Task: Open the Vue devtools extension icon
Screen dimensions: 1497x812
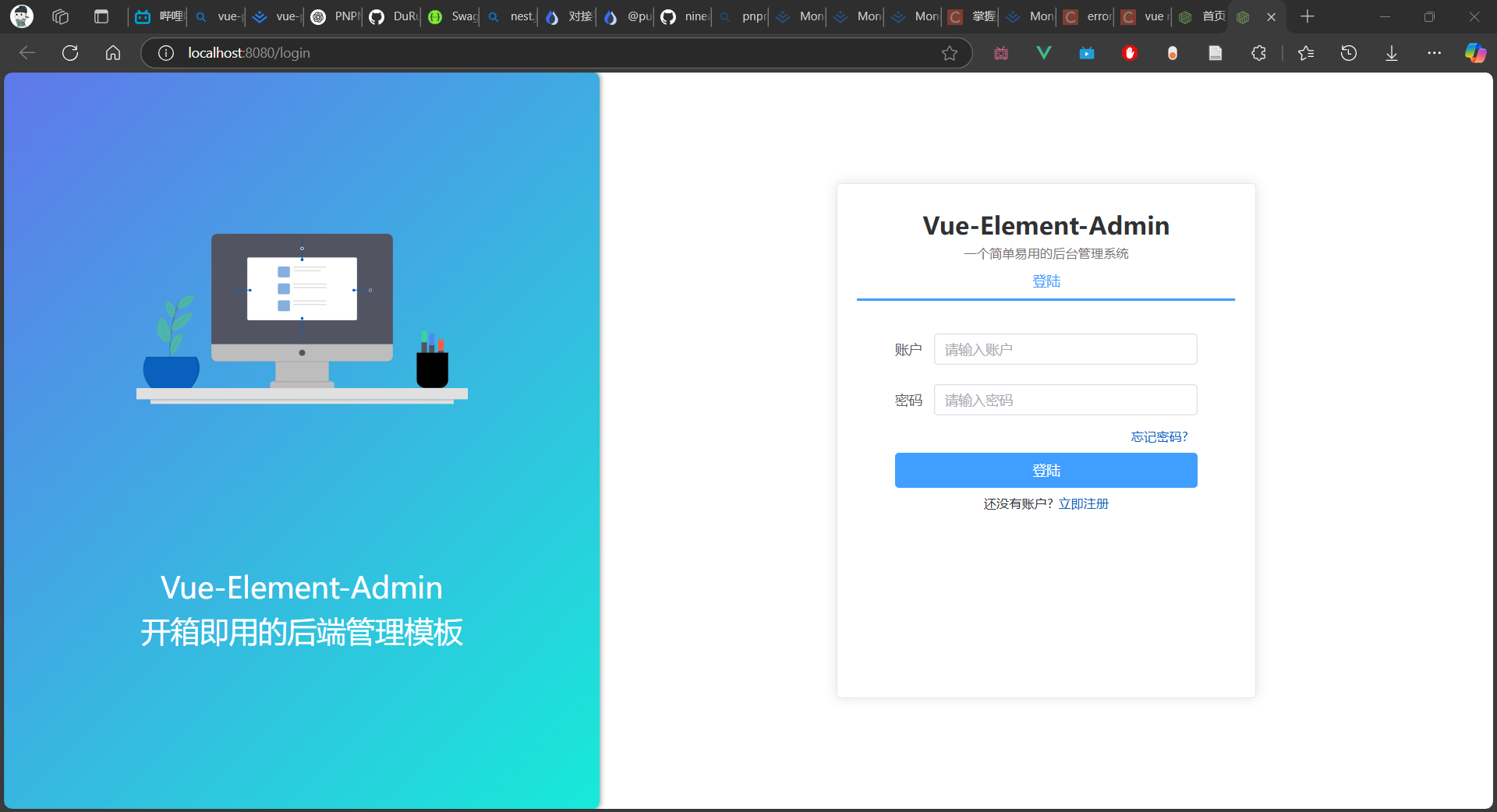Action: pos(1043,53)
